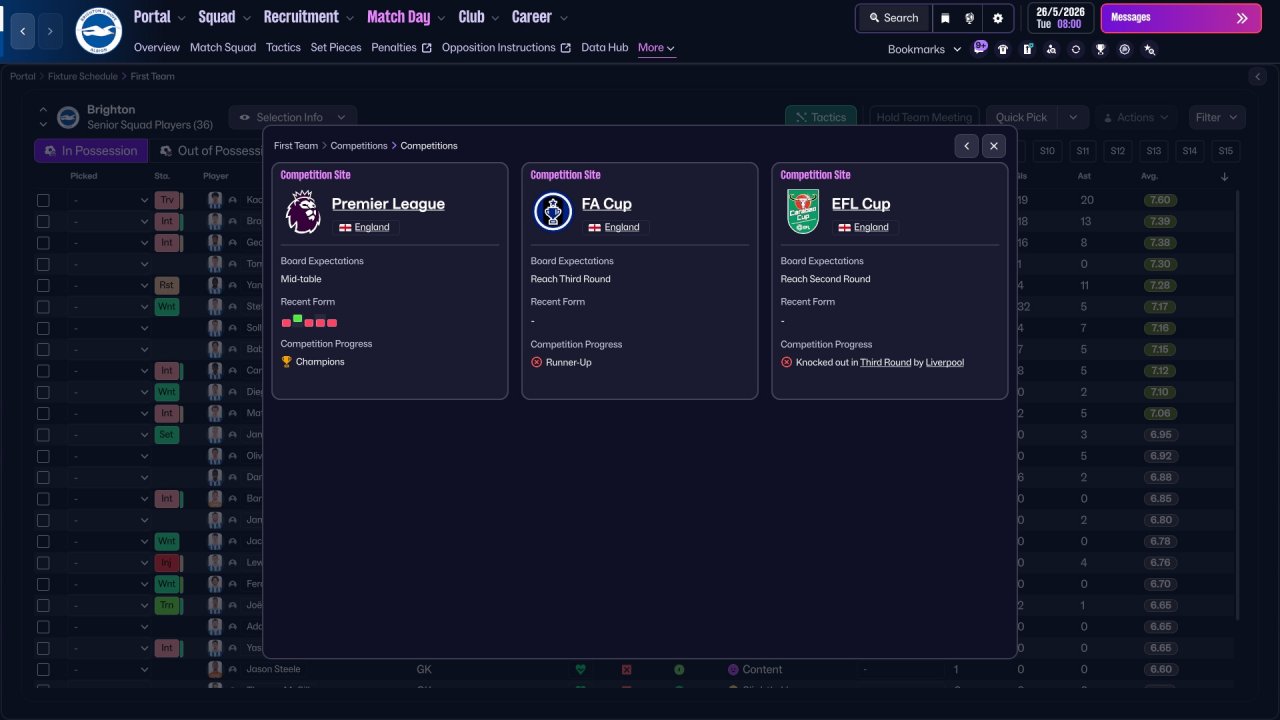Image resolution: width=1280 pixels, height=720 pixels.
Task: Click the Brighton club badge in the header
Action: pos(98,31)
